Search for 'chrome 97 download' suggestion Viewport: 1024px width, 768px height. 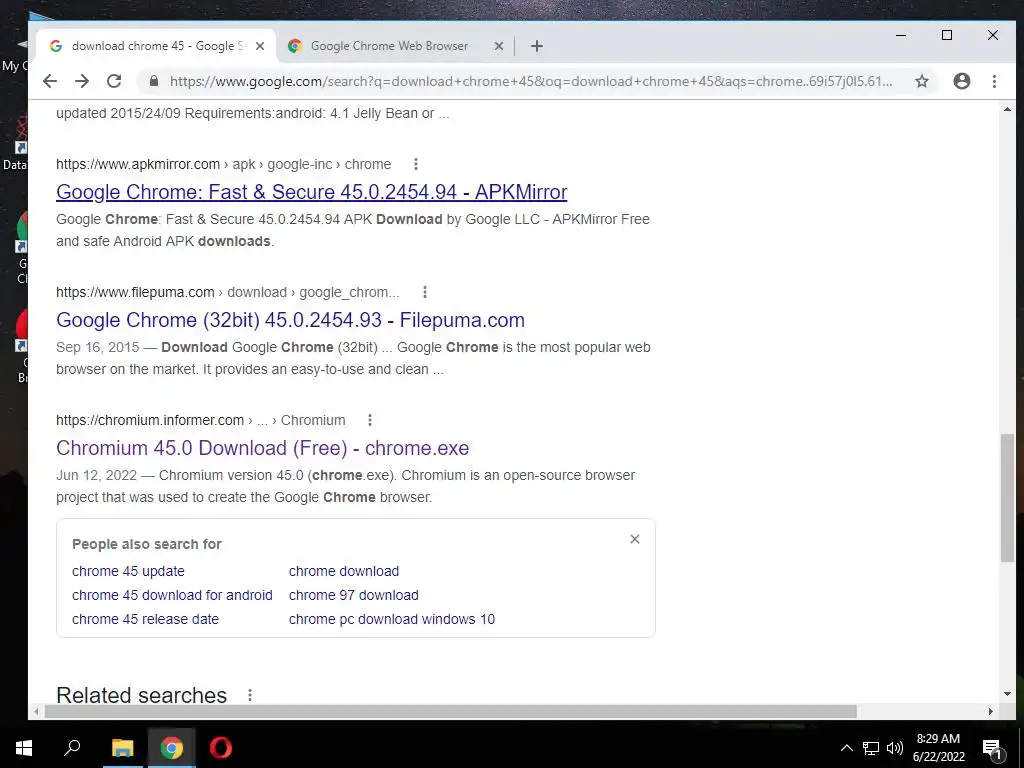click(354, 596)
